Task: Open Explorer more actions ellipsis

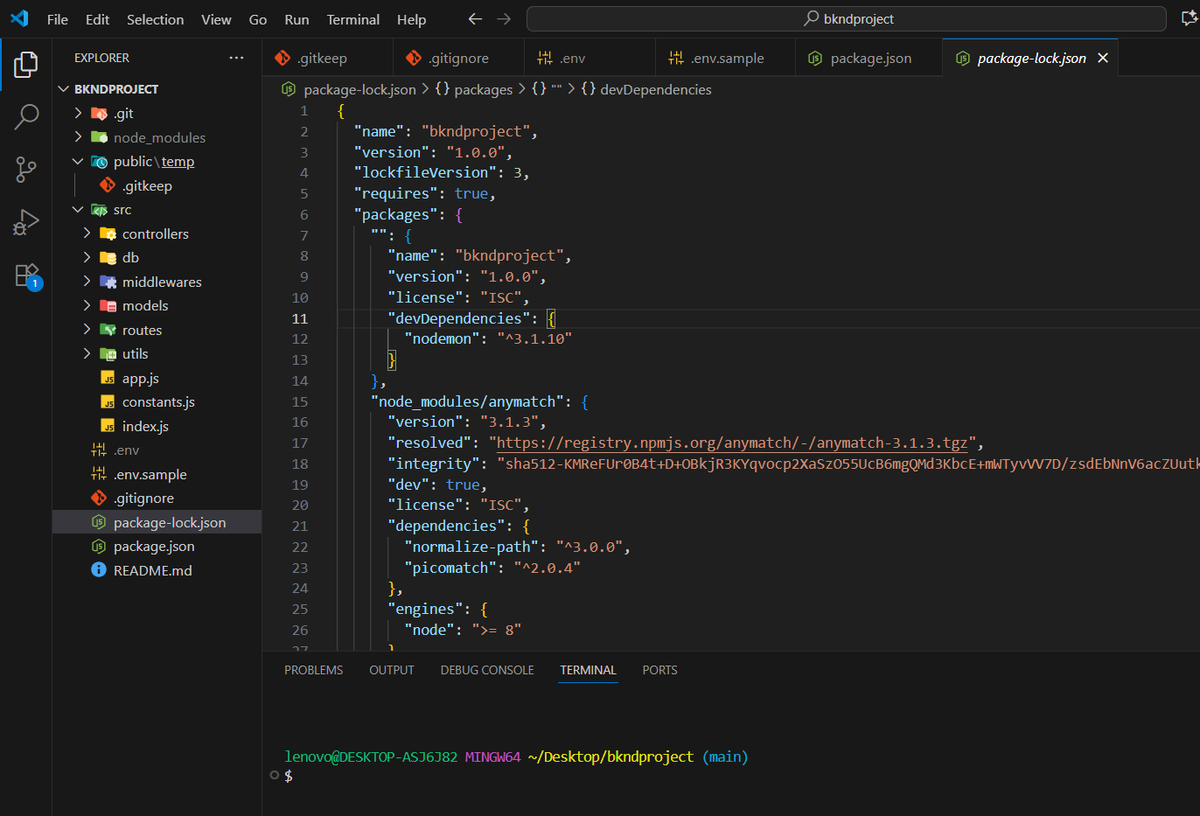Action: pyautogui.click(x=236, y=58)
